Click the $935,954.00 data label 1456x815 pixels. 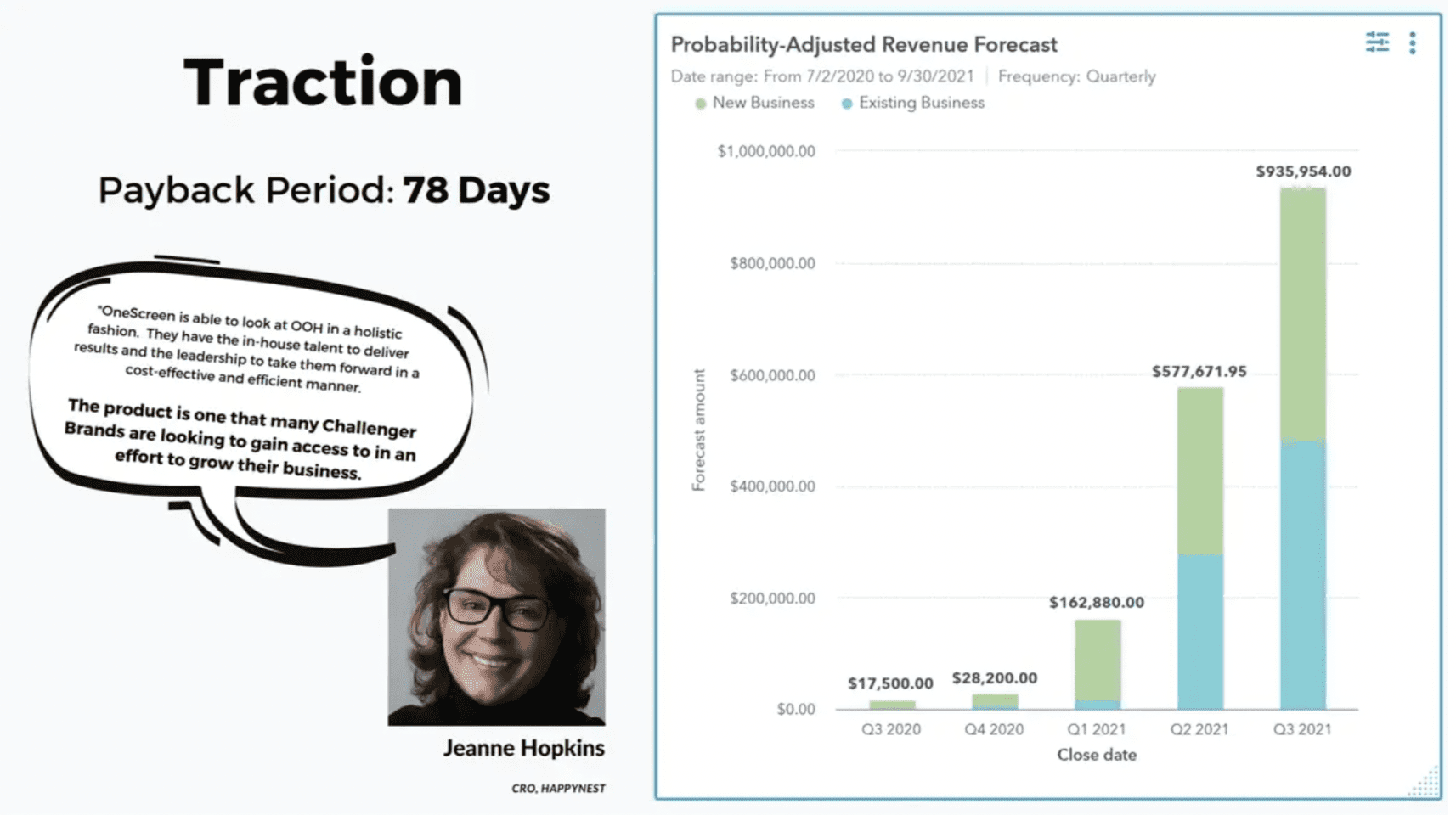pyautogui.click(x=1302, y=171)
